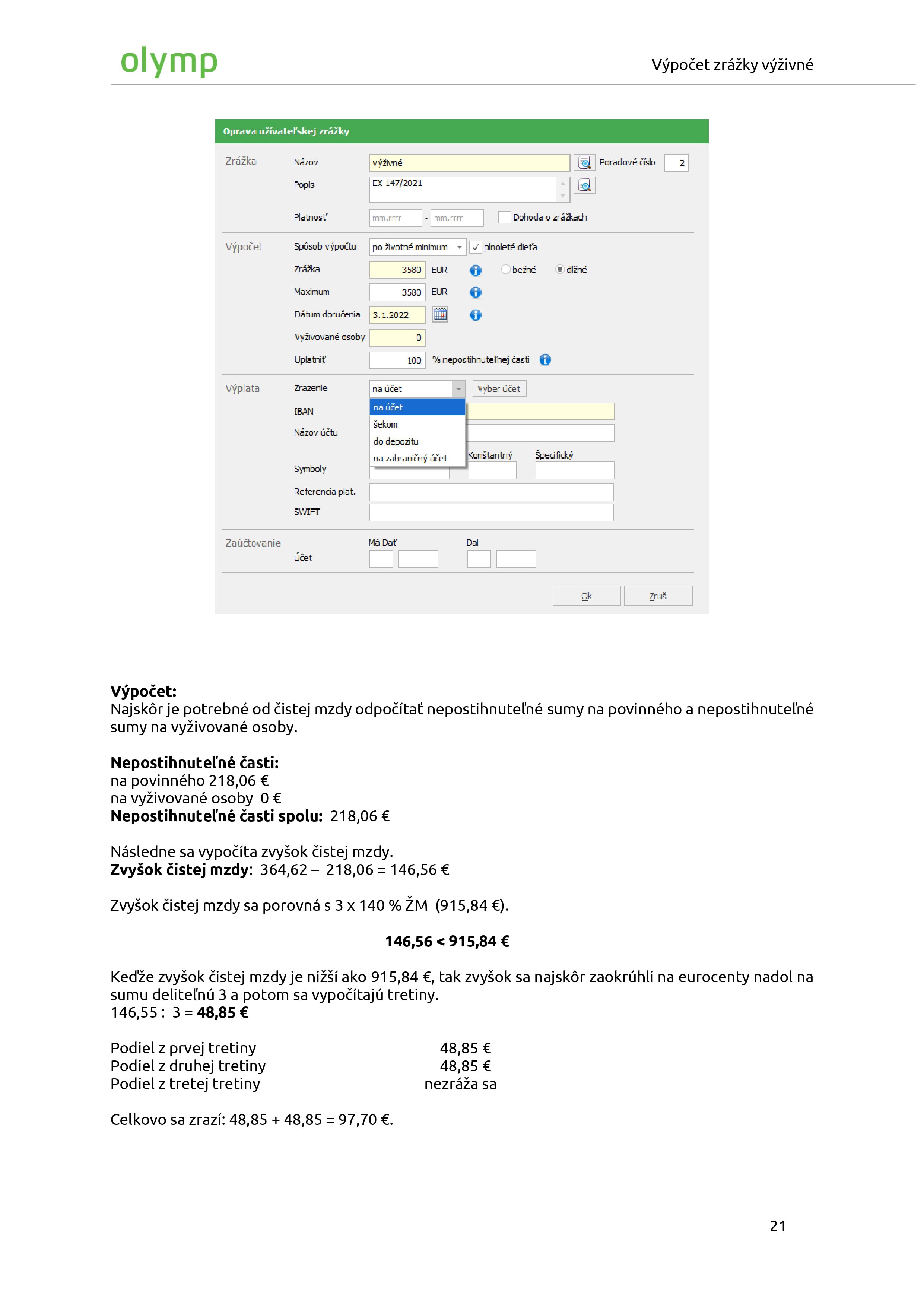Open the calendar icon for Dátum doručenia
Viewport: 924px width, 1307px height.
pos(440,314)
